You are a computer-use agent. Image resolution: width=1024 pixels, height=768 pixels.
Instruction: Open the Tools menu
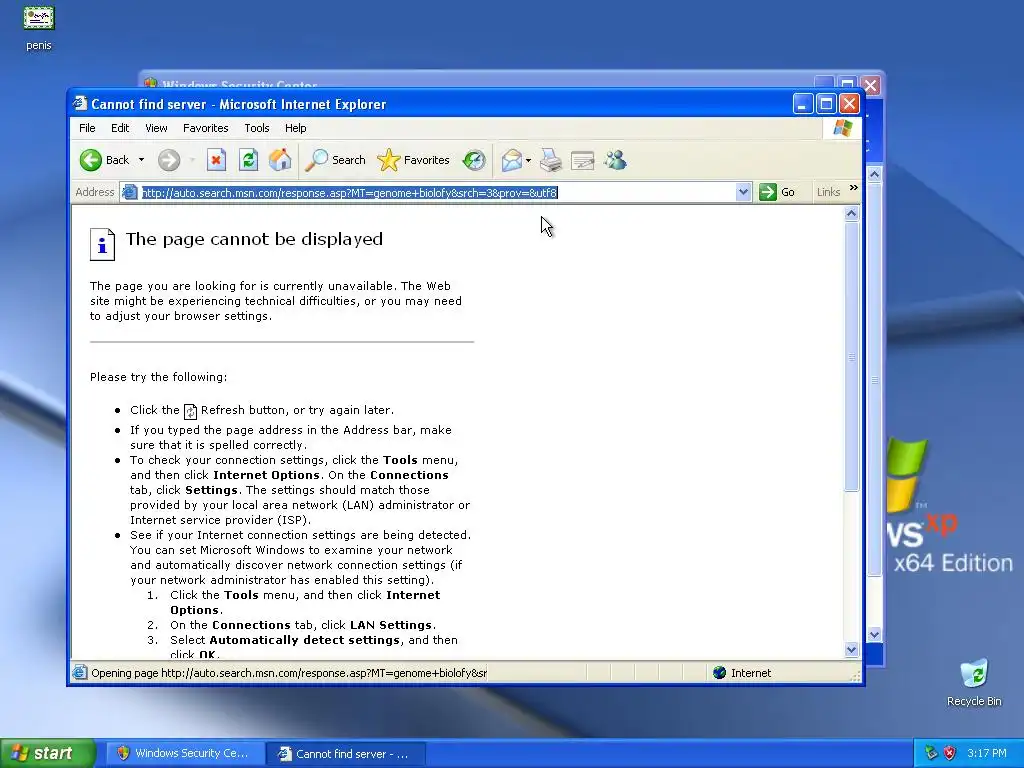257,128
